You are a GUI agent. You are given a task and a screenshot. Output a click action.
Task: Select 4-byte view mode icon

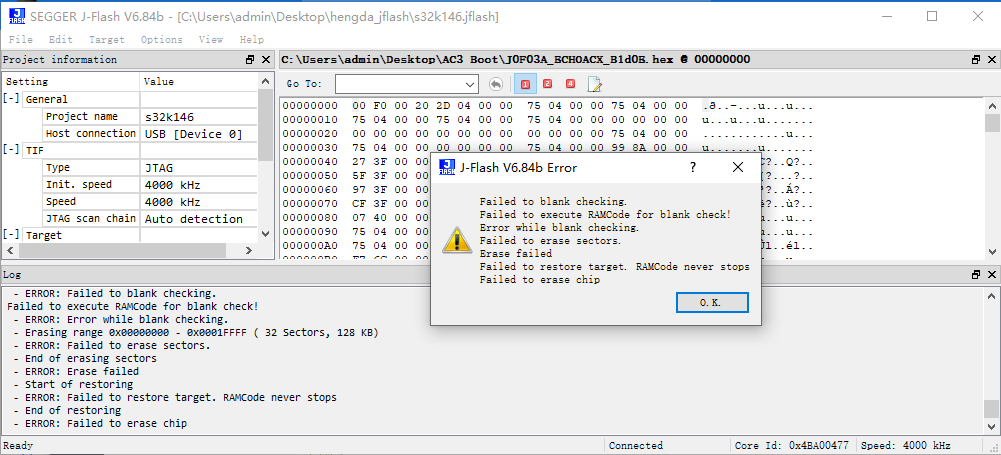(570, 84)
